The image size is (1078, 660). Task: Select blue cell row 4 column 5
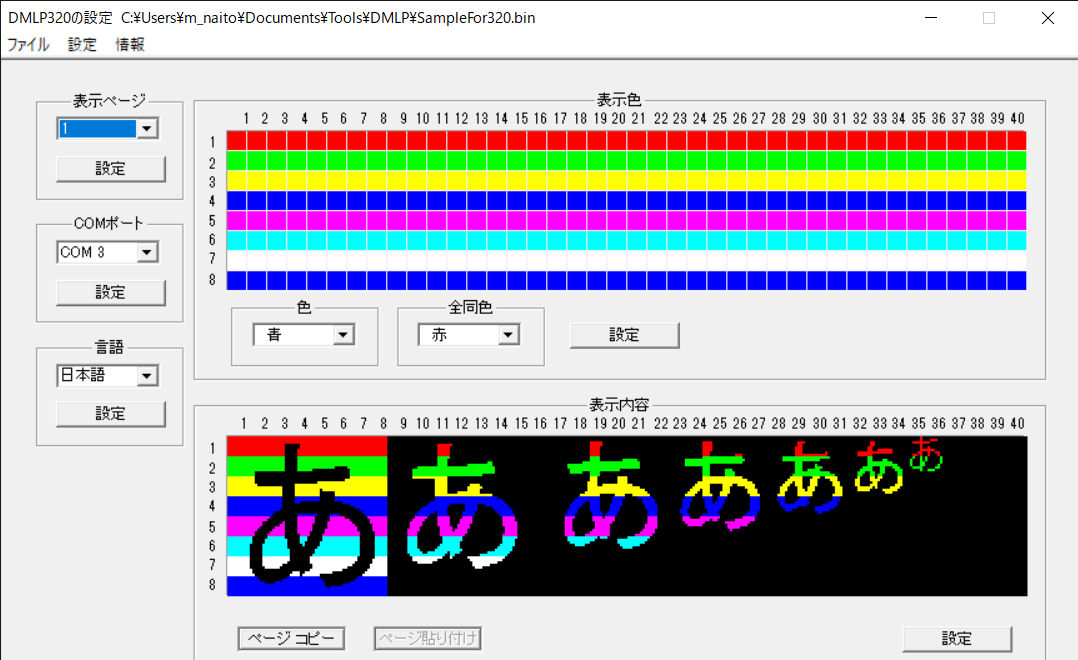[317, 200]
